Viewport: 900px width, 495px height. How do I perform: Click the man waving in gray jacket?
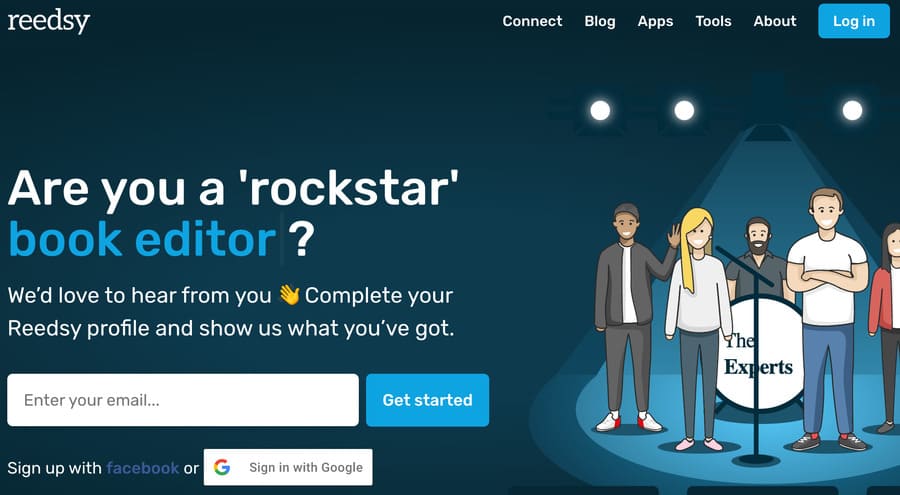click(x=631, y=318)
